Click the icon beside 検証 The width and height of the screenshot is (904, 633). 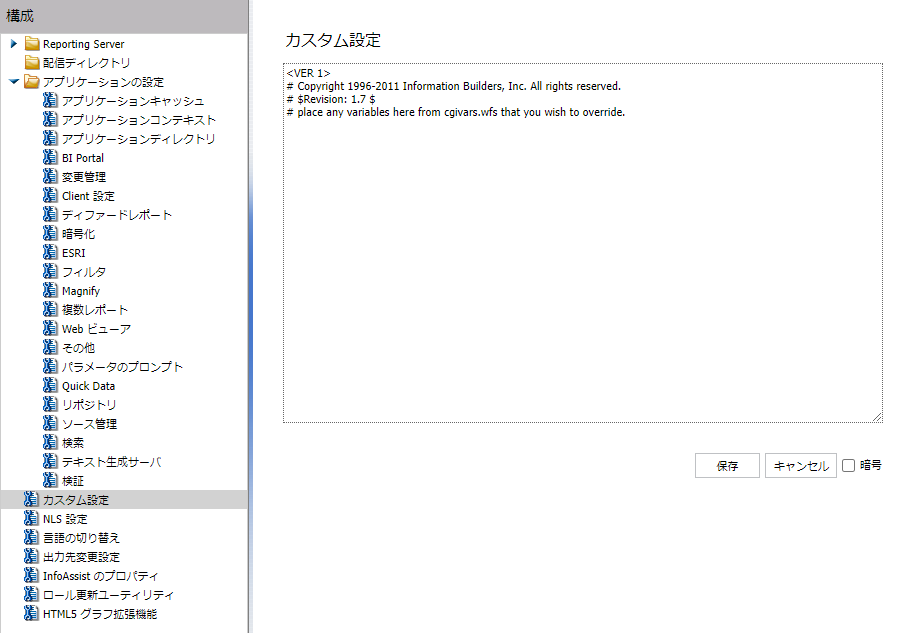(x=50, y=481)
